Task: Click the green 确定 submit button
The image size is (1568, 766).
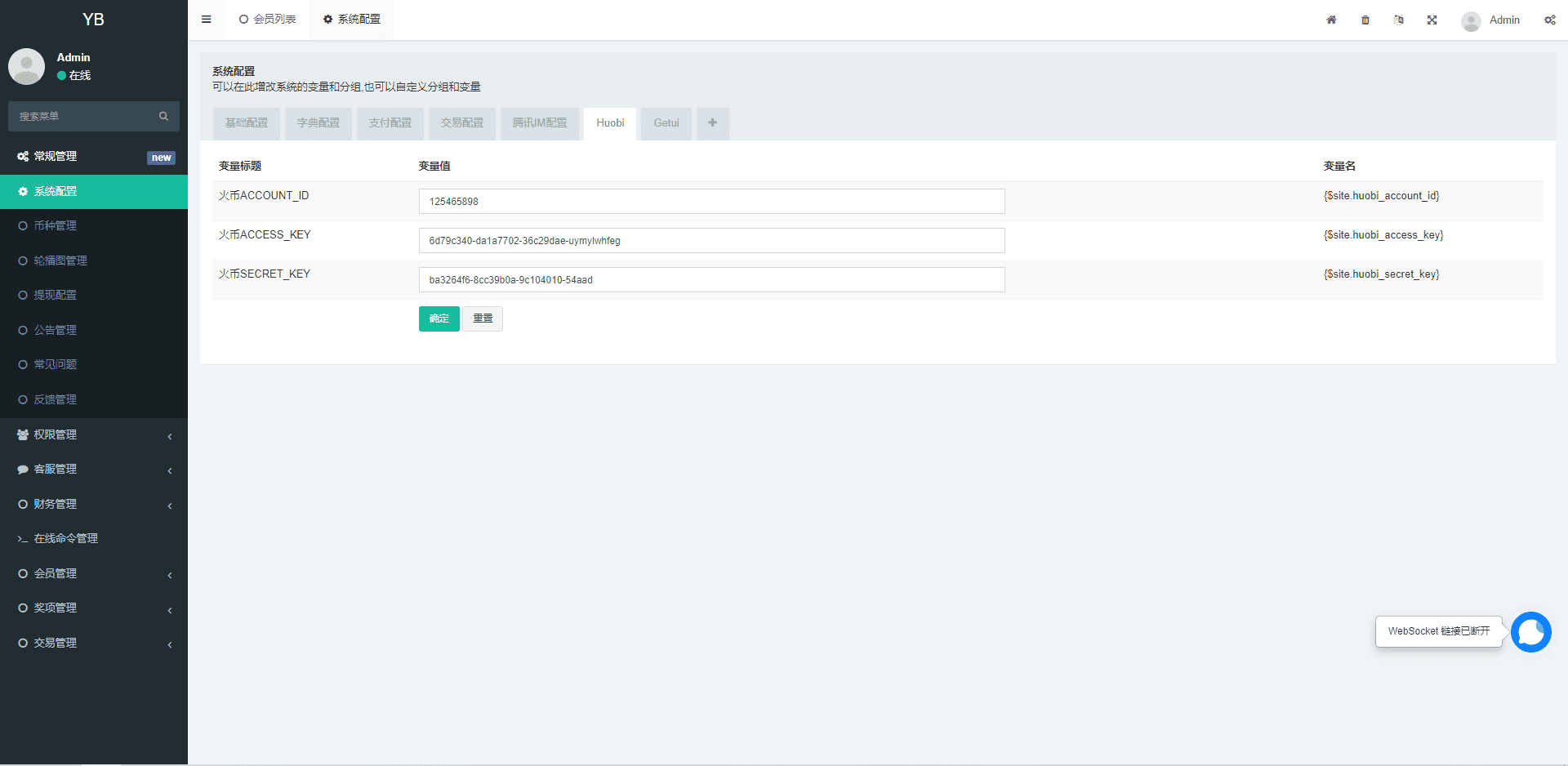Action: 439,318
